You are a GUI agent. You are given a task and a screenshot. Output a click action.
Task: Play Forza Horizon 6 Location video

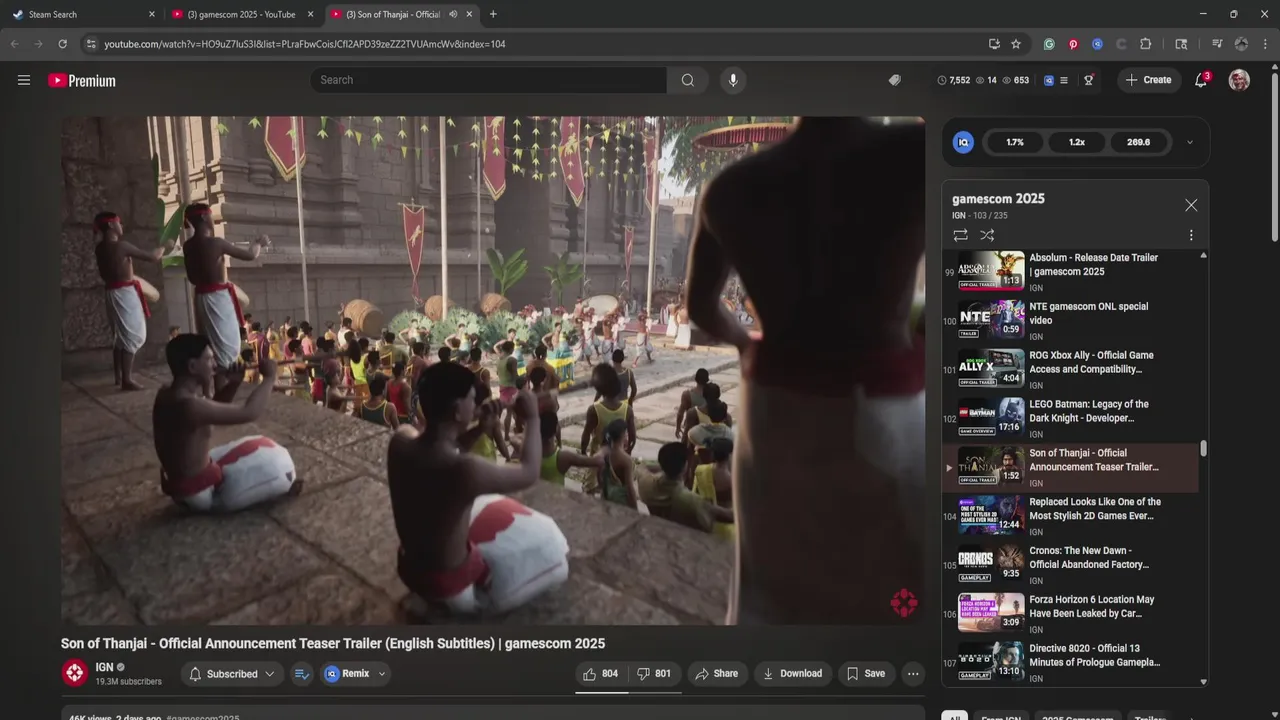[1070, 614]
